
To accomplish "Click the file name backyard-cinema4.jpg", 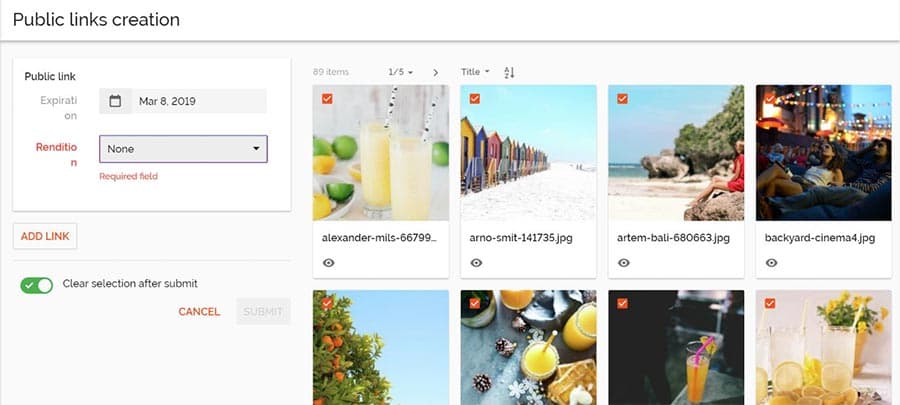I will 820,237.
